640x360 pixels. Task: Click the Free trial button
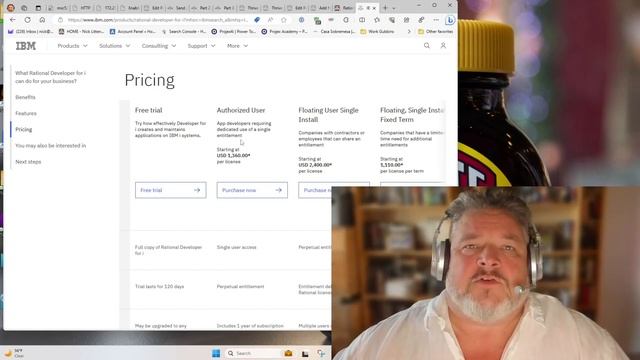tap(171, 190)
